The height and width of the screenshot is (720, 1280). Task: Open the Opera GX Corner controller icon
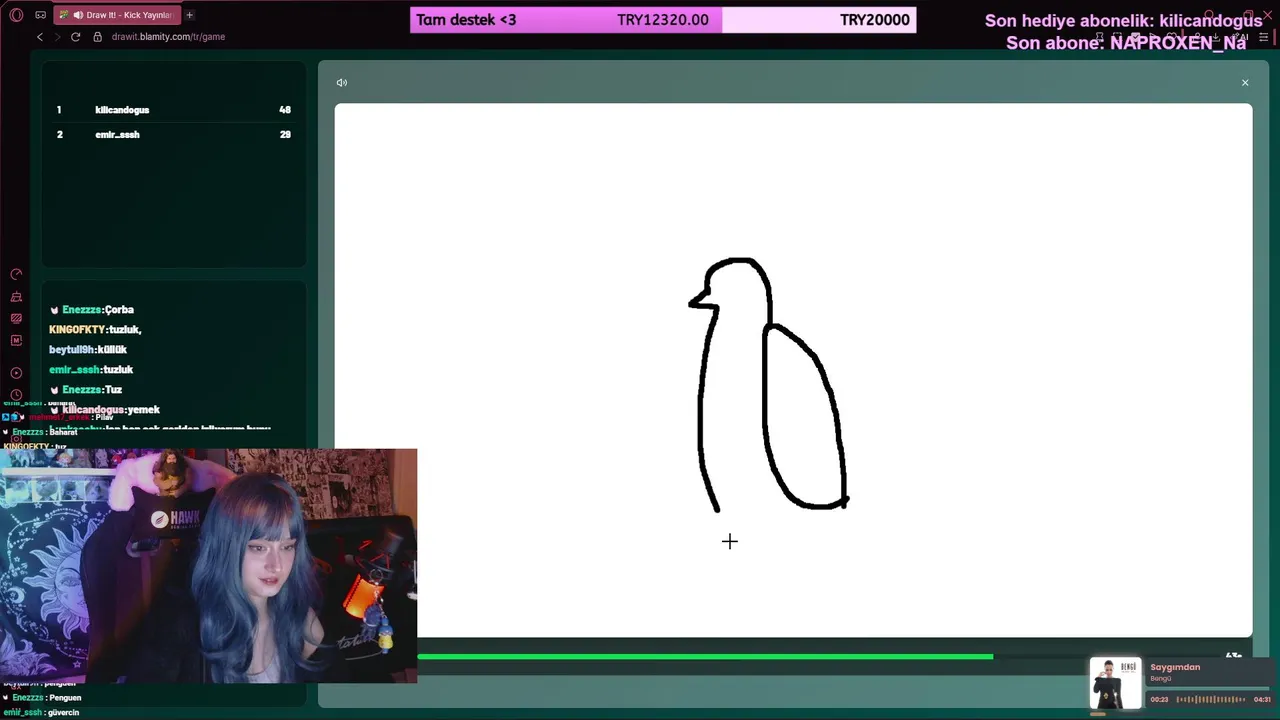tap(40, 15)
